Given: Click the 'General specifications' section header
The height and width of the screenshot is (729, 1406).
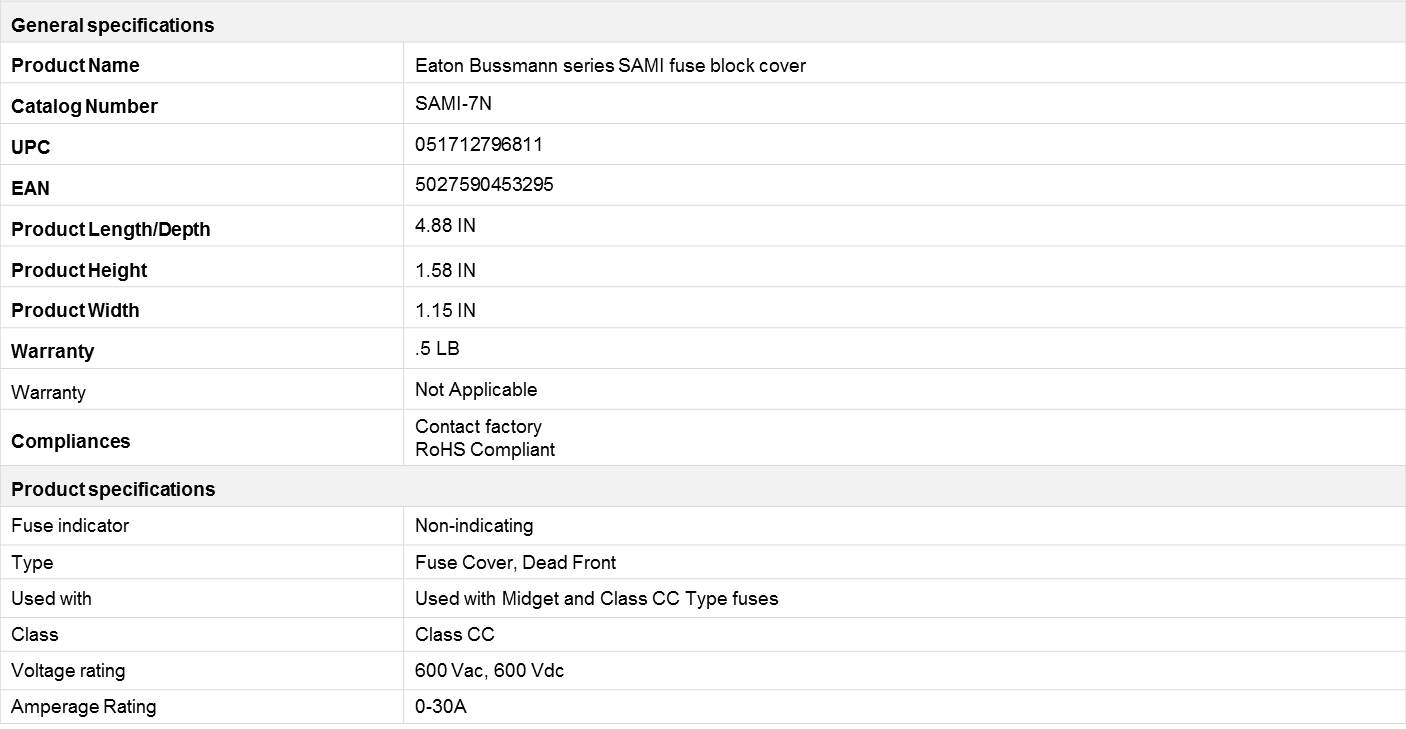Looking at the screenshot, I should pyautogui.click(x=112, y=25).
